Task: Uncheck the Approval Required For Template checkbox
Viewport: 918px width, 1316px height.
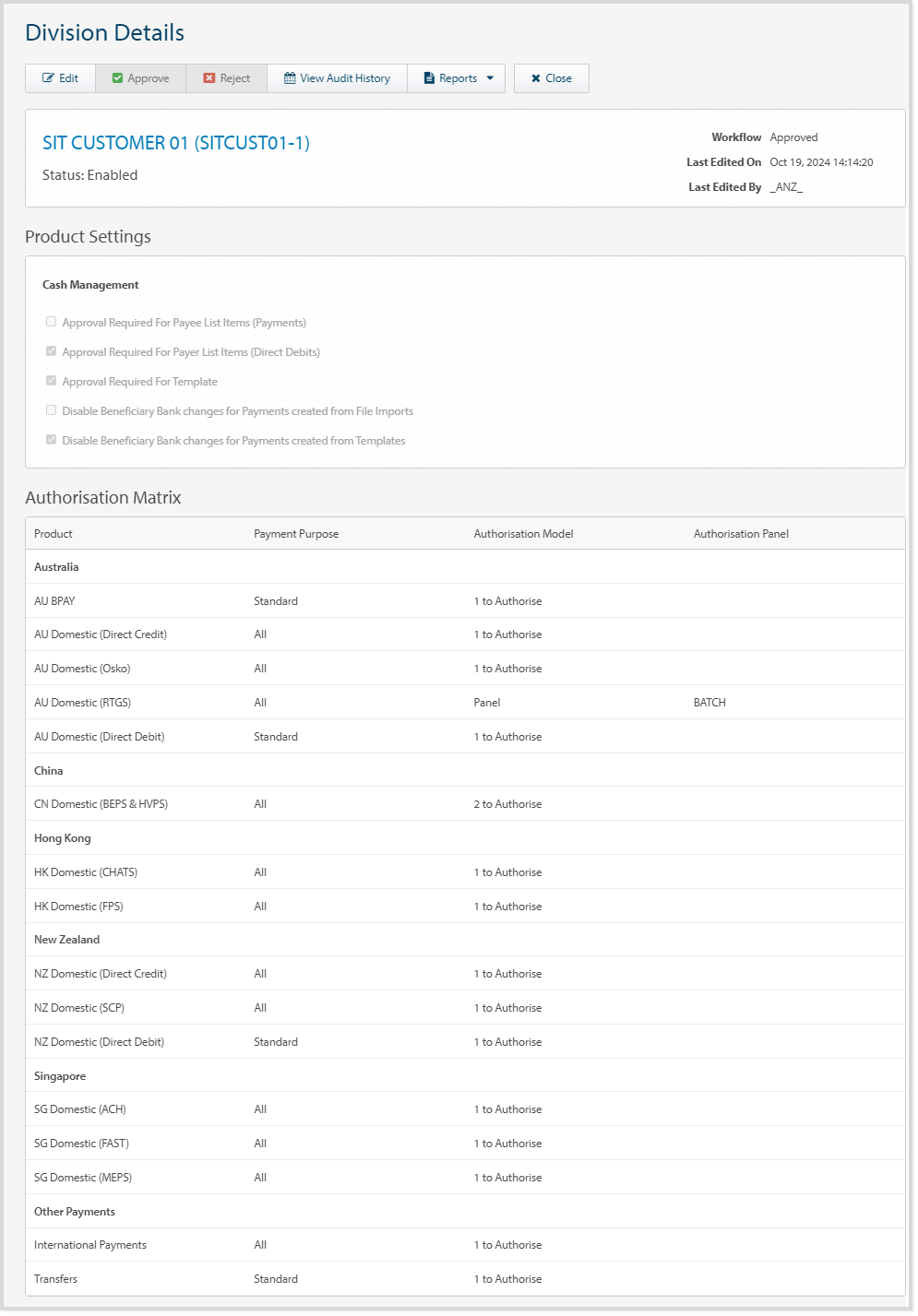Action: (51, 380)
